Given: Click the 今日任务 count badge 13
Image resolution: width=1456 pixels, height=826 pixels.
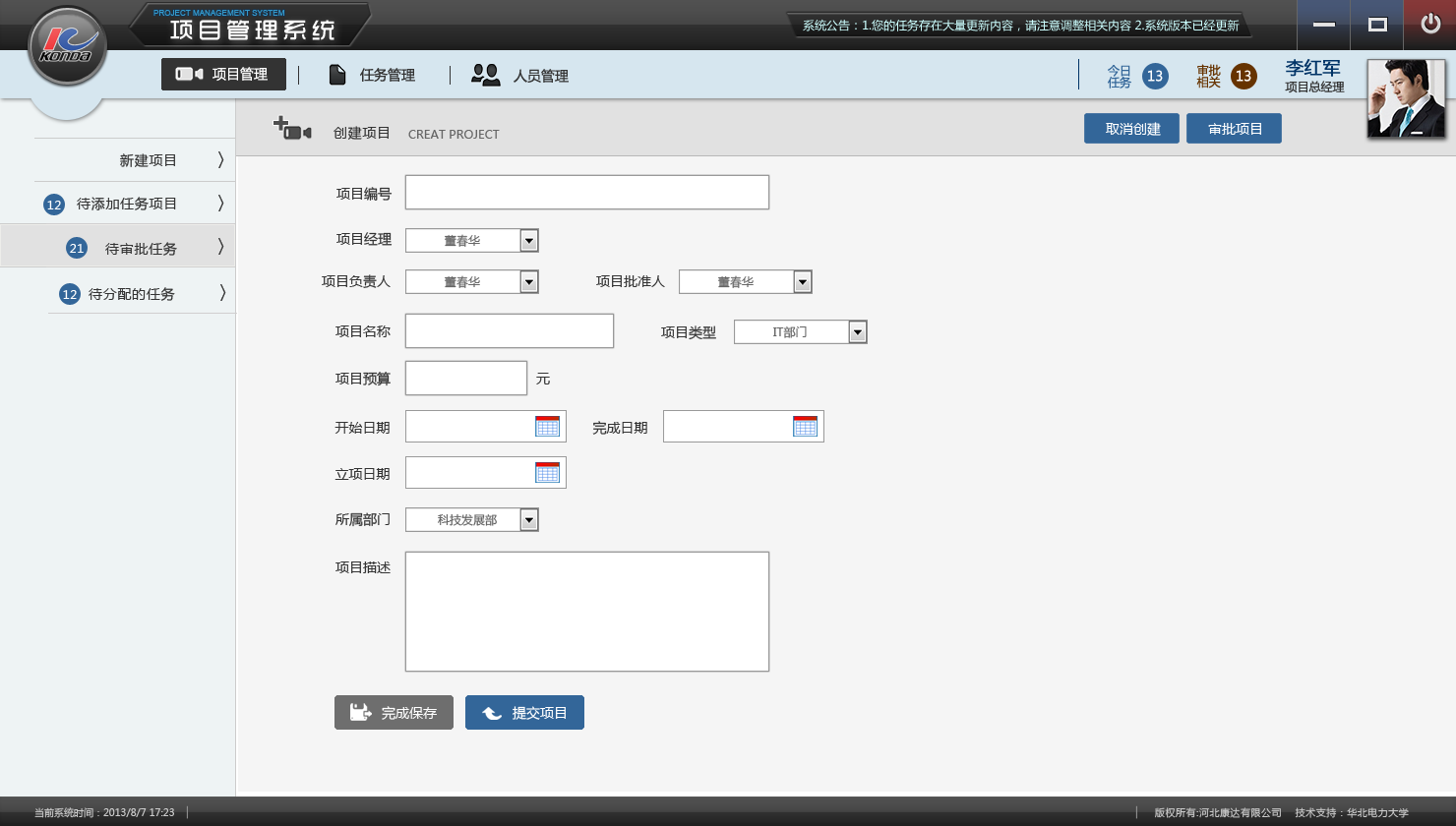Looking at the screenshot, I should pyautogui.click(x=1154, y=75).
